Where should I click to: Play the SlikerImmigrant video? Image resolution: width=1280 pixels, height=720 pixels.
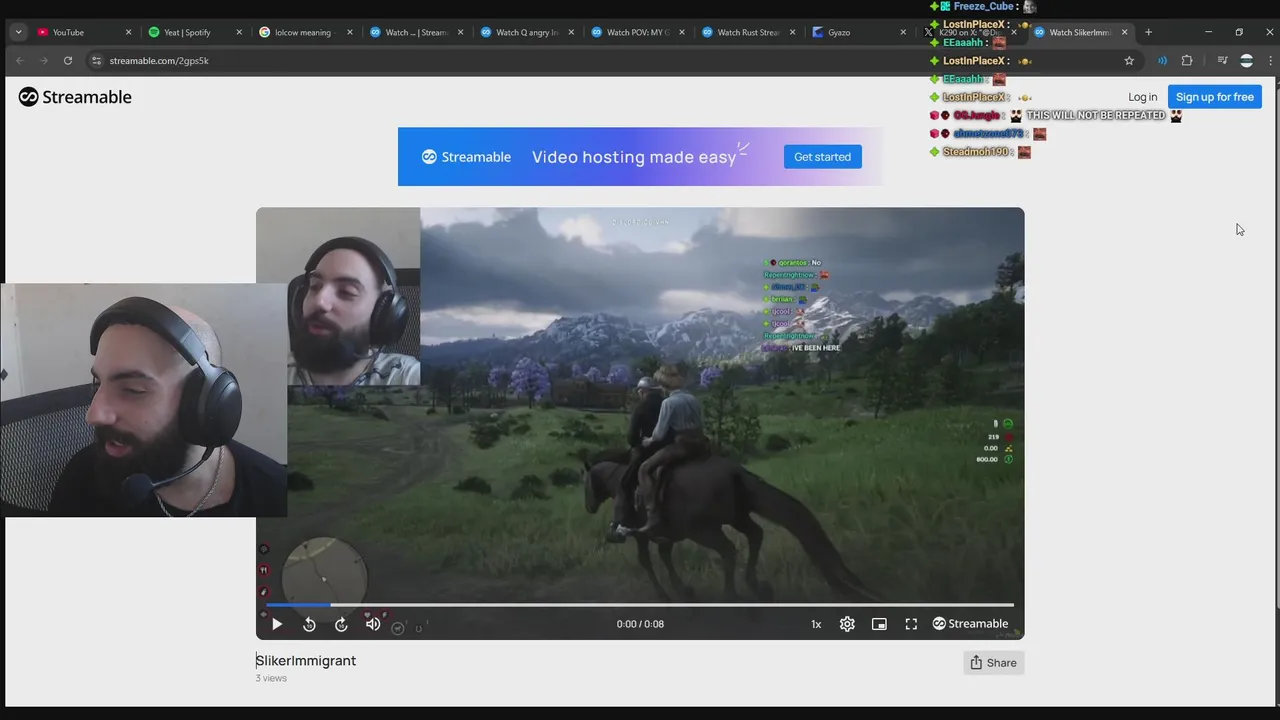click(x=277, y=624)
